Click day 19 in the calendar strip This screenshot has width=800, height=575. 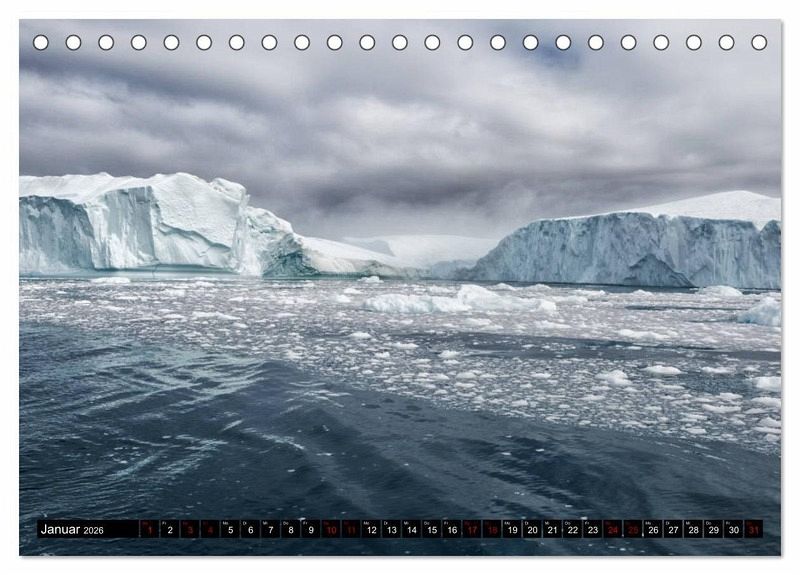(x=512, y=530)
